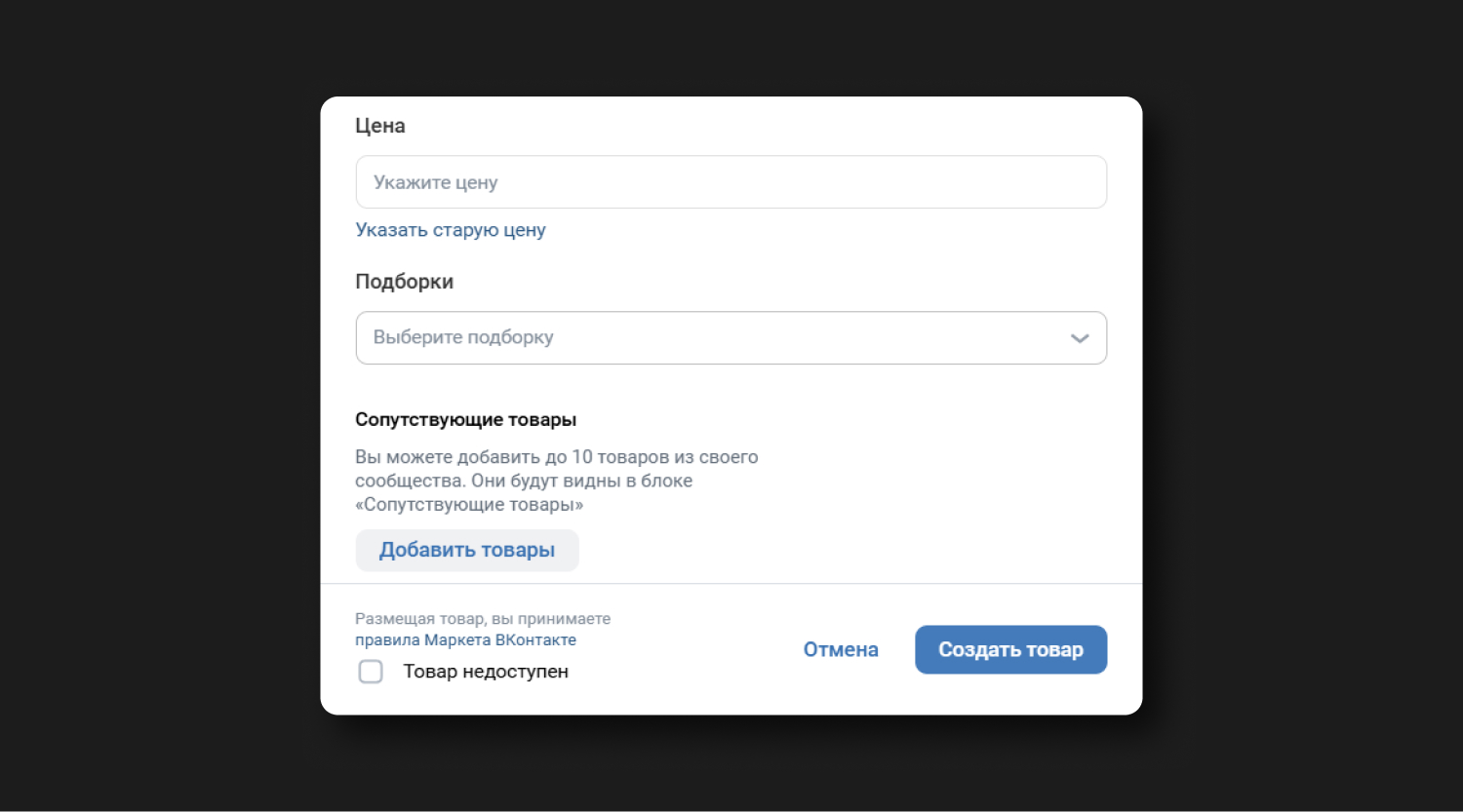Image resolution: width=1463 pixels, height=812 pixels.
Task: Open the 'Выберите подборку' combo box
Action: pyautogui.click(x=731, y=337)
